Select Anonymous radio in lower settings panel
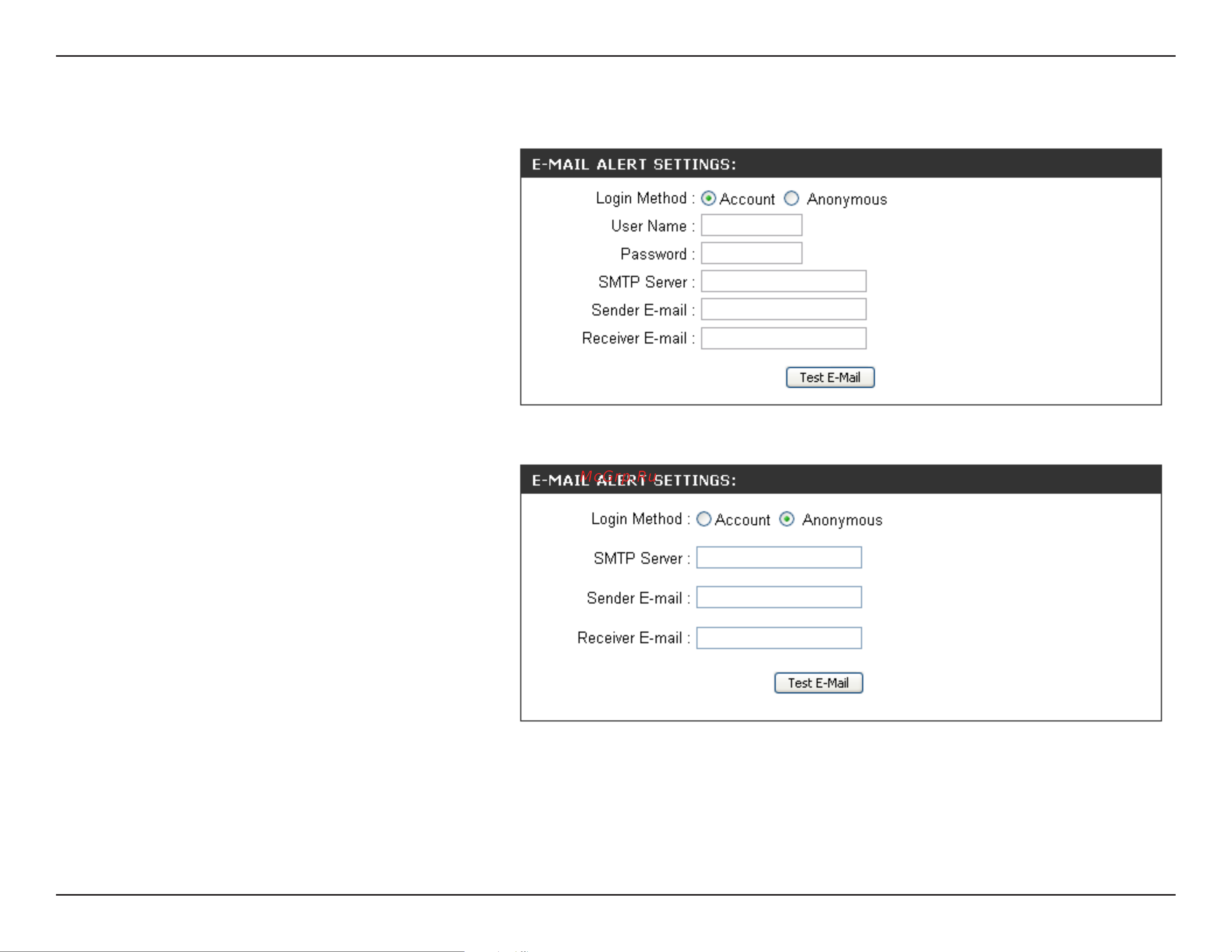 click(x=787, y=519)
